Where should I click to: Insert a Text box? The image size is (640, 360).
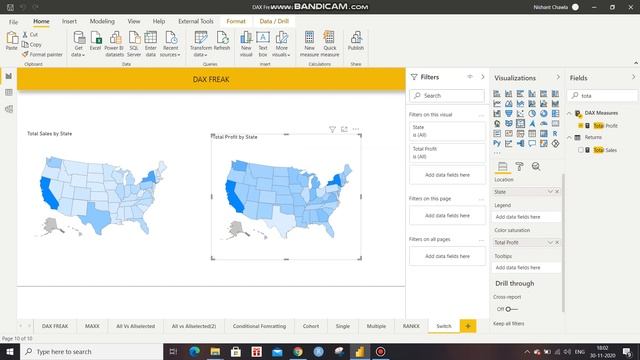point(263,44)
